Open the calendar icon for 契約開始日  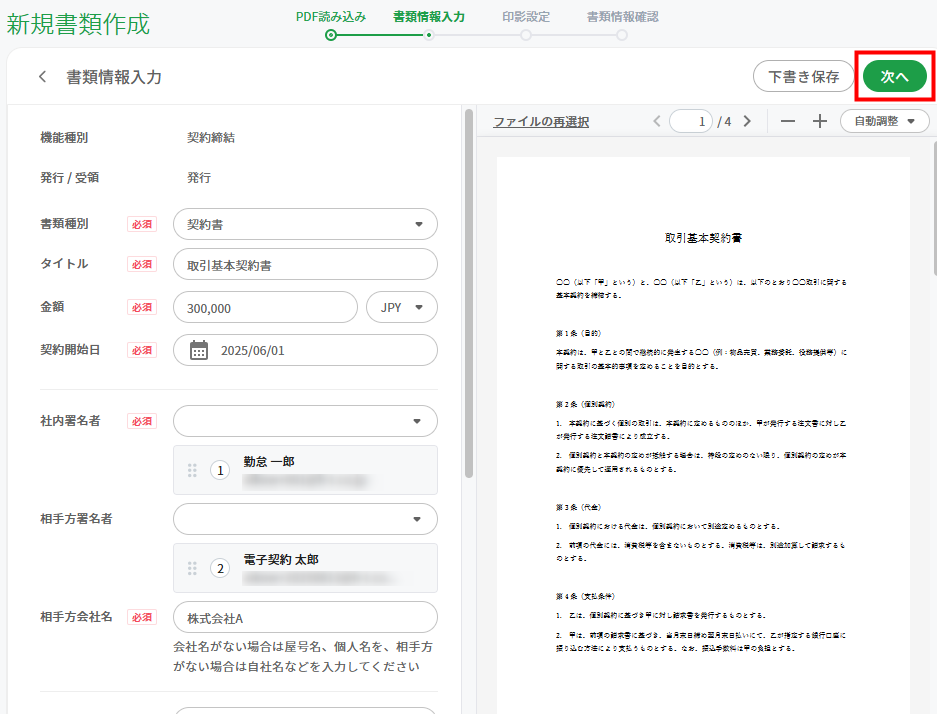point(199,350)
